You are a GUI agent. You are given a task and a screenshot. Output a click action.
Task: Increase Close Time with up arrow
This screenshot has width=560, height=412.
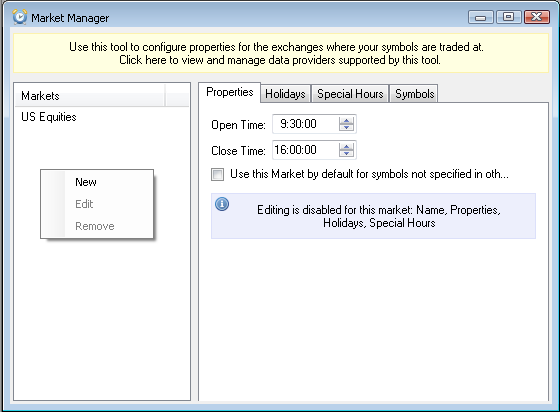point(346,146)
